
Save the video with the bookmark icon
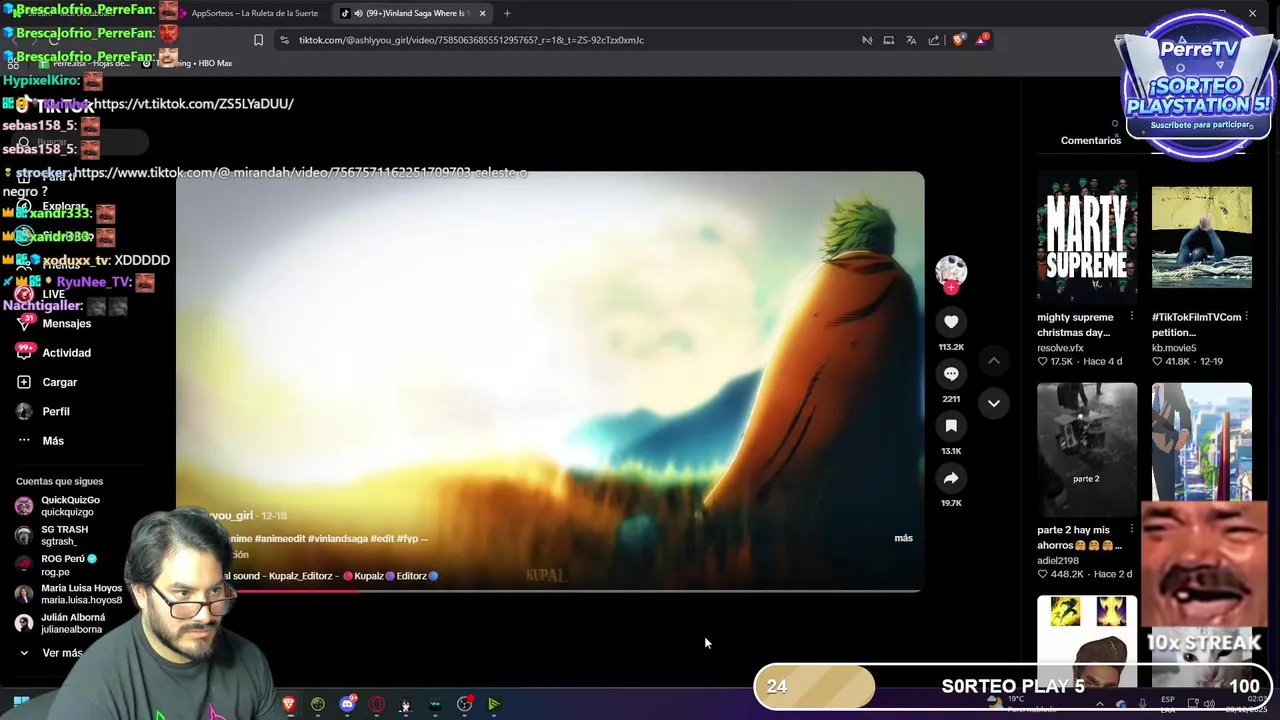click(951, 426)
